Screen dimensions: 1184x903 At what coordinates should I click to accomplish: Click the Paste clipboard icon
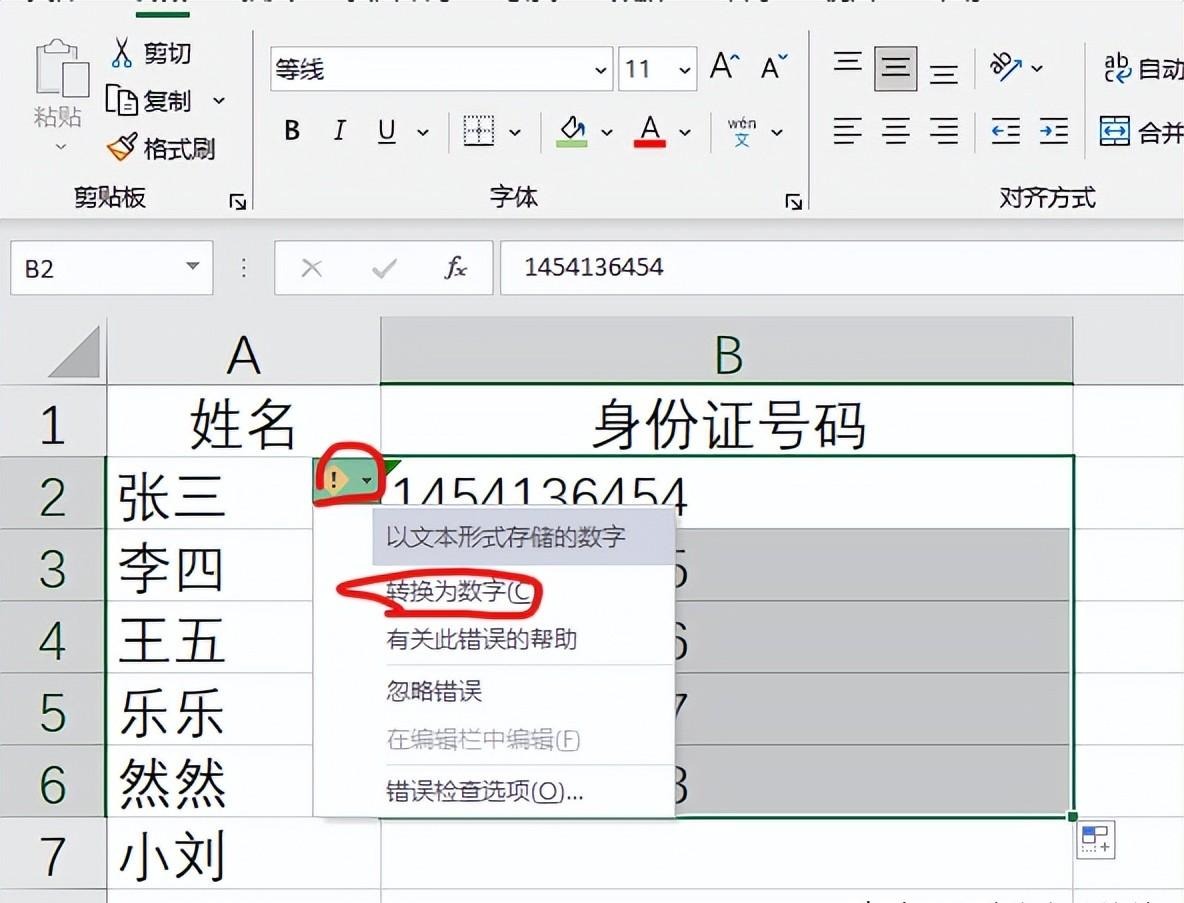tap(61, 68)
